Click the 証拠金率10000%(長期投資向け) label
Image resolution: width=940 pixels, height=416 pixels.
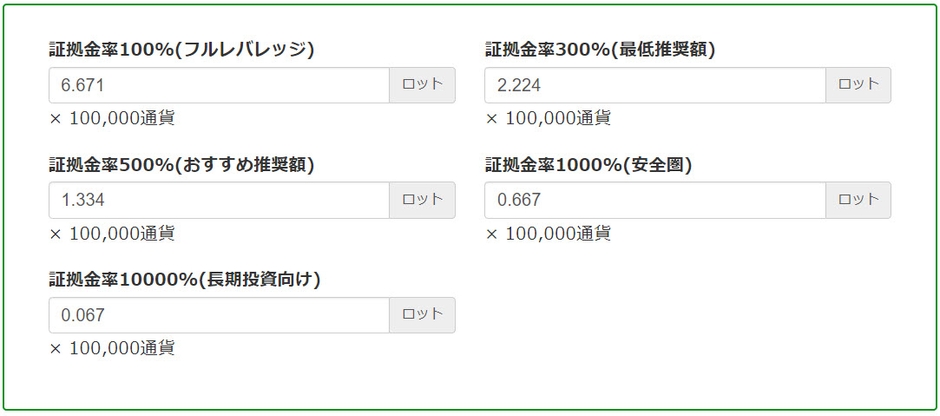coord(185,280)
